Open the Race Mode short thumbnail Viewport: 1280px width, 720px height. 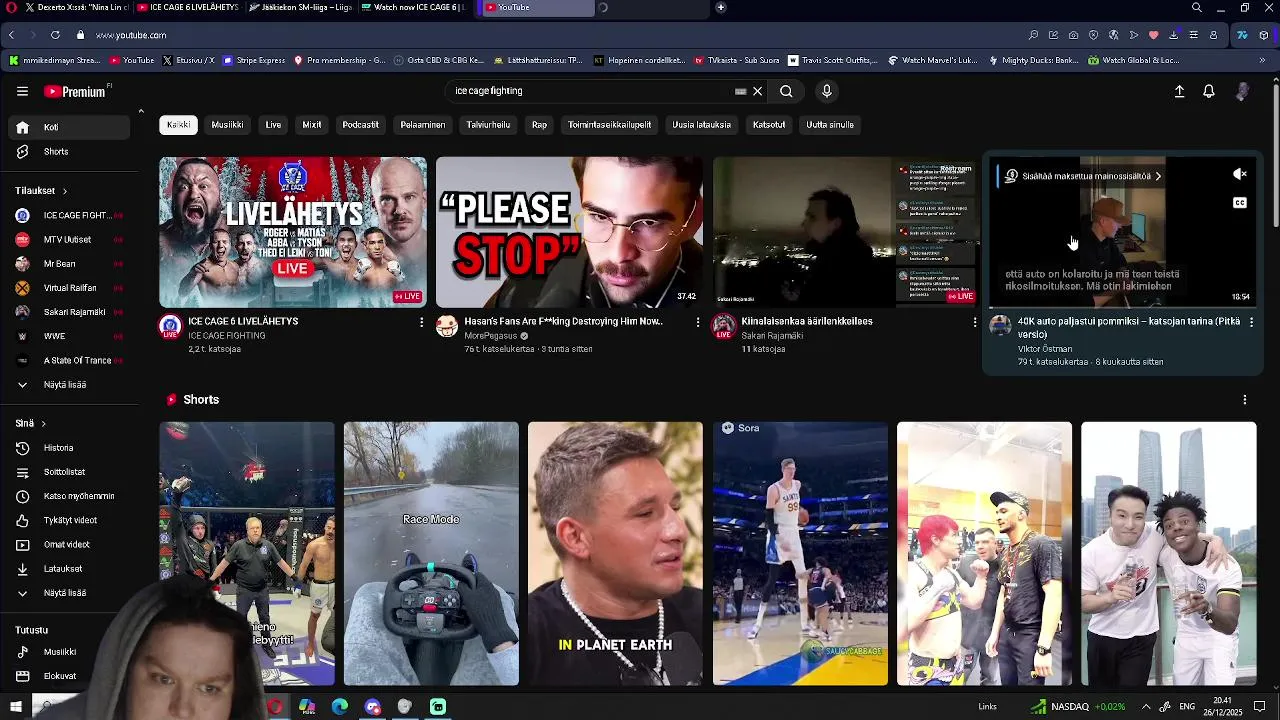(431, 553)
